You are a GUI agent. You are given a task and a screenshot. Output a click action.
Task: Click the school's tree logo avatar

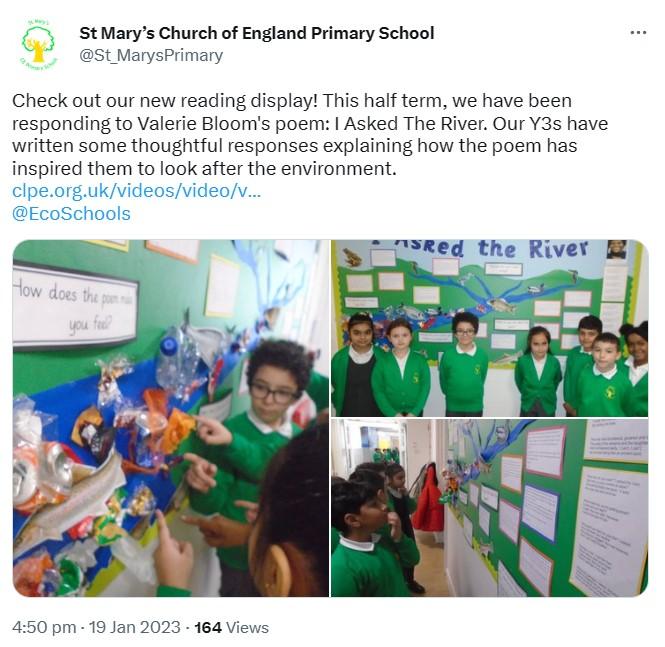38,45
